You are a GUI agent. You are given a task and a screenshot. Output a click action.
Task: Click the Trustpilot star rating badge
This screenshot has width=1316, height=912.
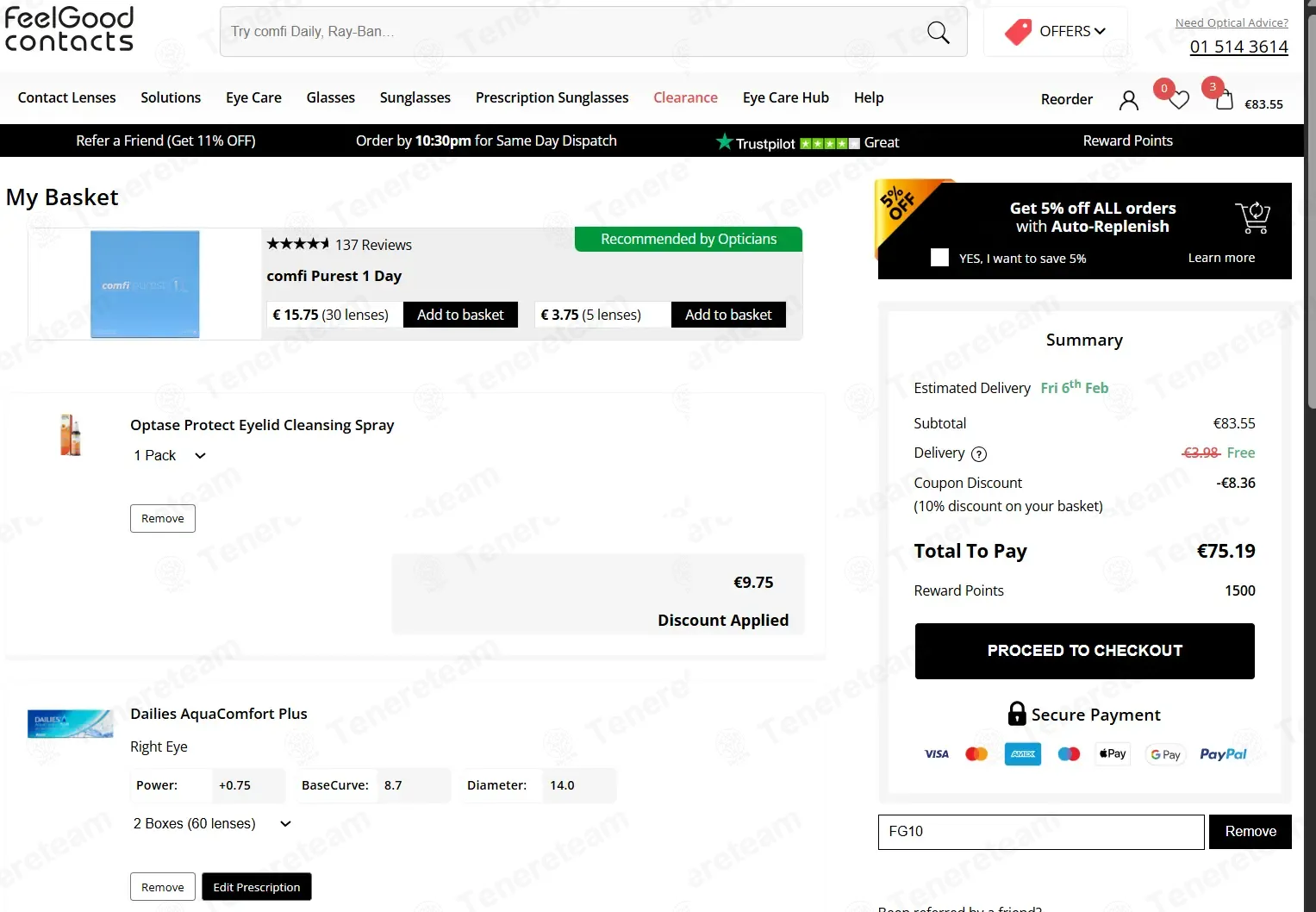coord(808,142)
